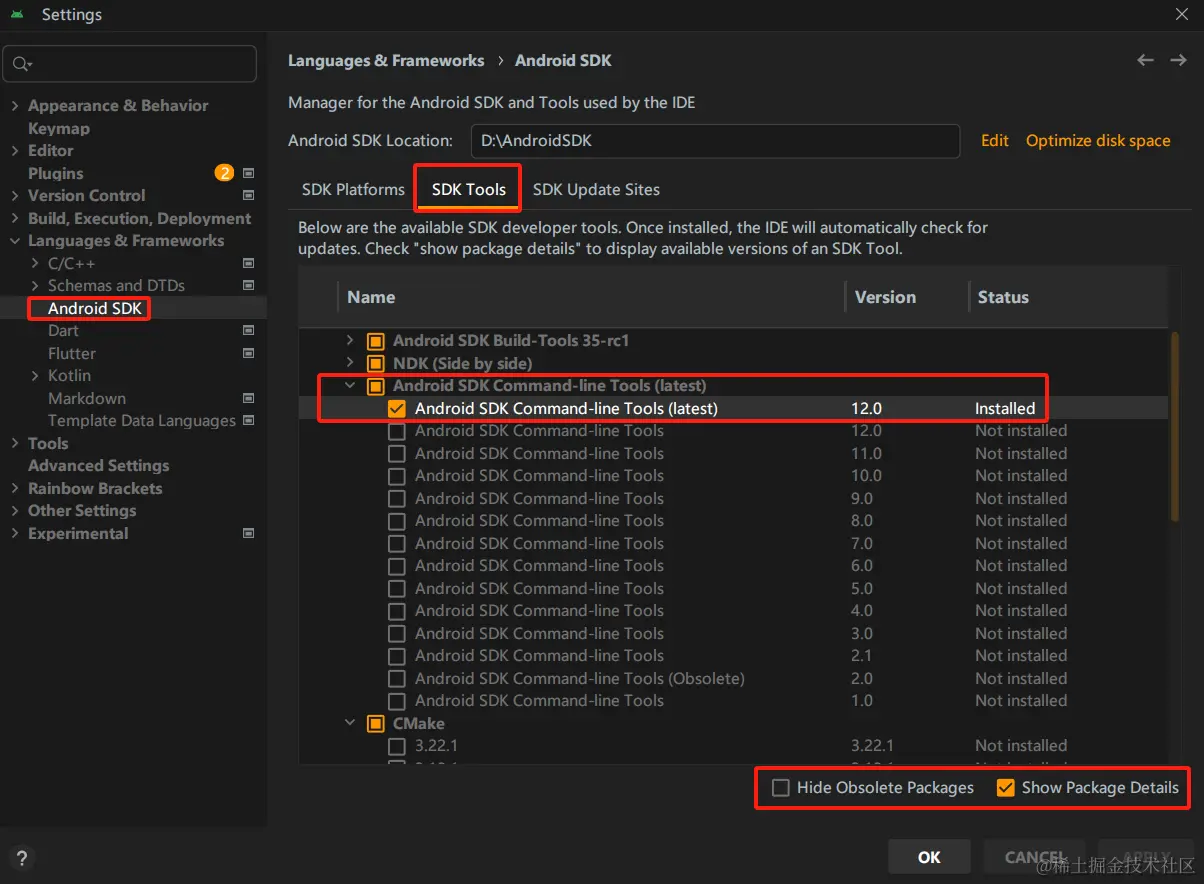Open help with the question mark icon
The height and width of the screenshot is (884, 1204).
click(x=22, y=858)
